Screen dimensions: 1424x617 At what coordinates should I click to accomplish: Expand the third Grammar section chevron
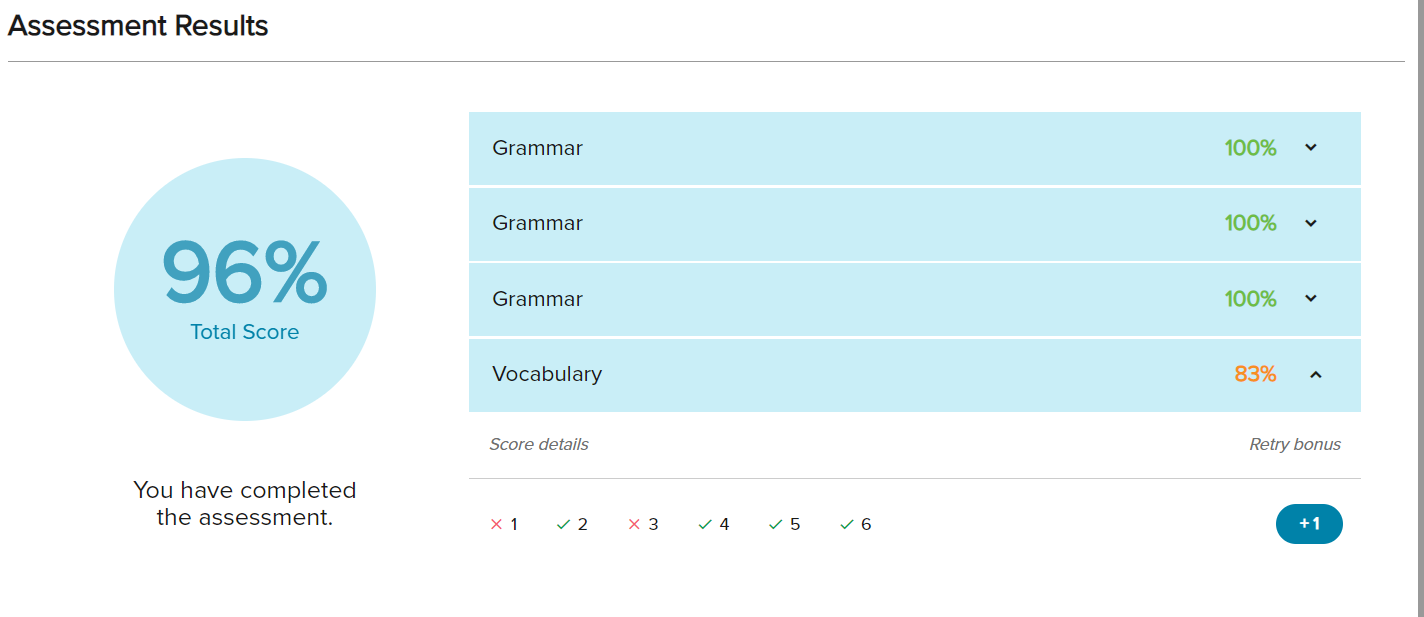pos(1311,299)
